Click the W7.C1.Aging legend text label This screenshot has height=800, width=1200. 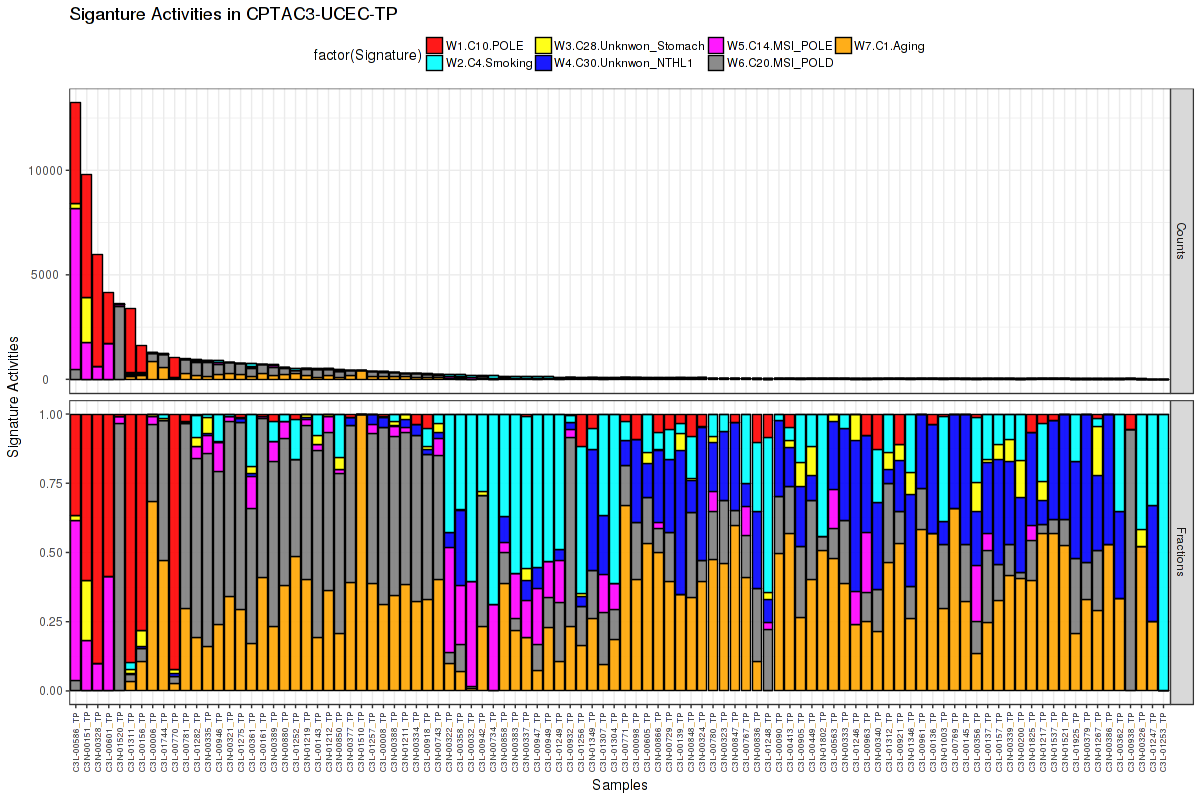coord(889,45)
